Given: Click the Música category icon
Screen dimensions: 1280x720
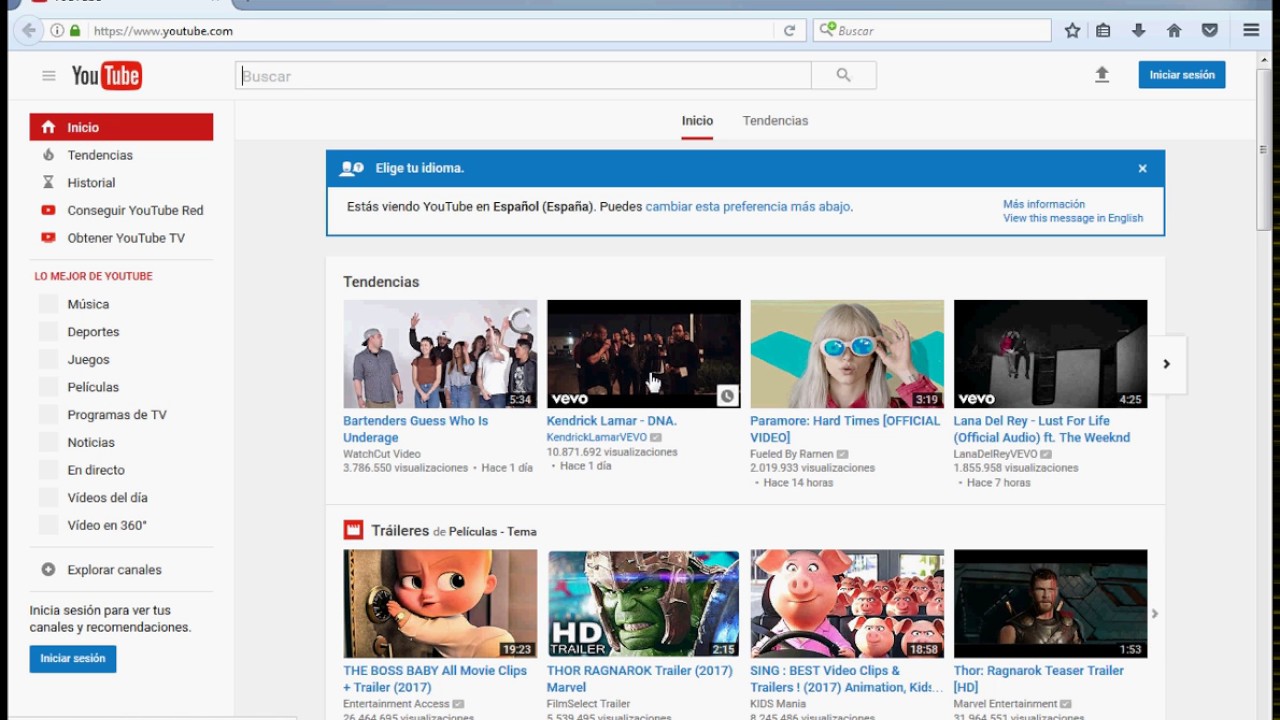Looking at the screenshot, I should [x=48, y=304].
